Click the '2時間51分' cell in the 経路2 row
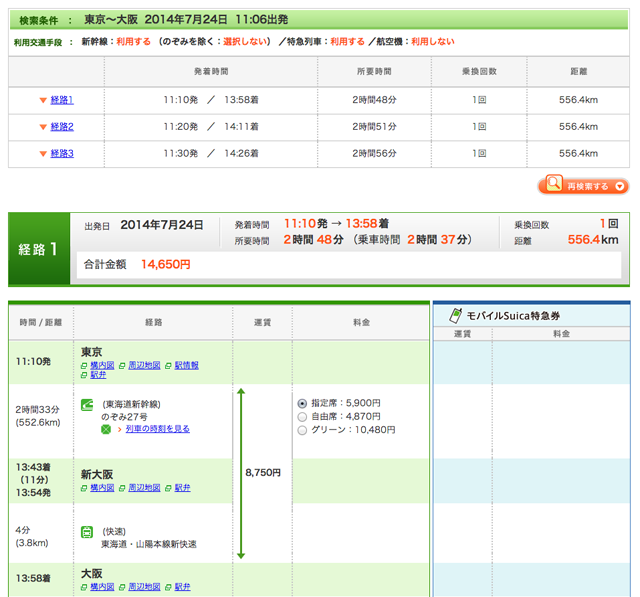Image resolution: width=640 pixels, height=597 pixels. point(374,127)
